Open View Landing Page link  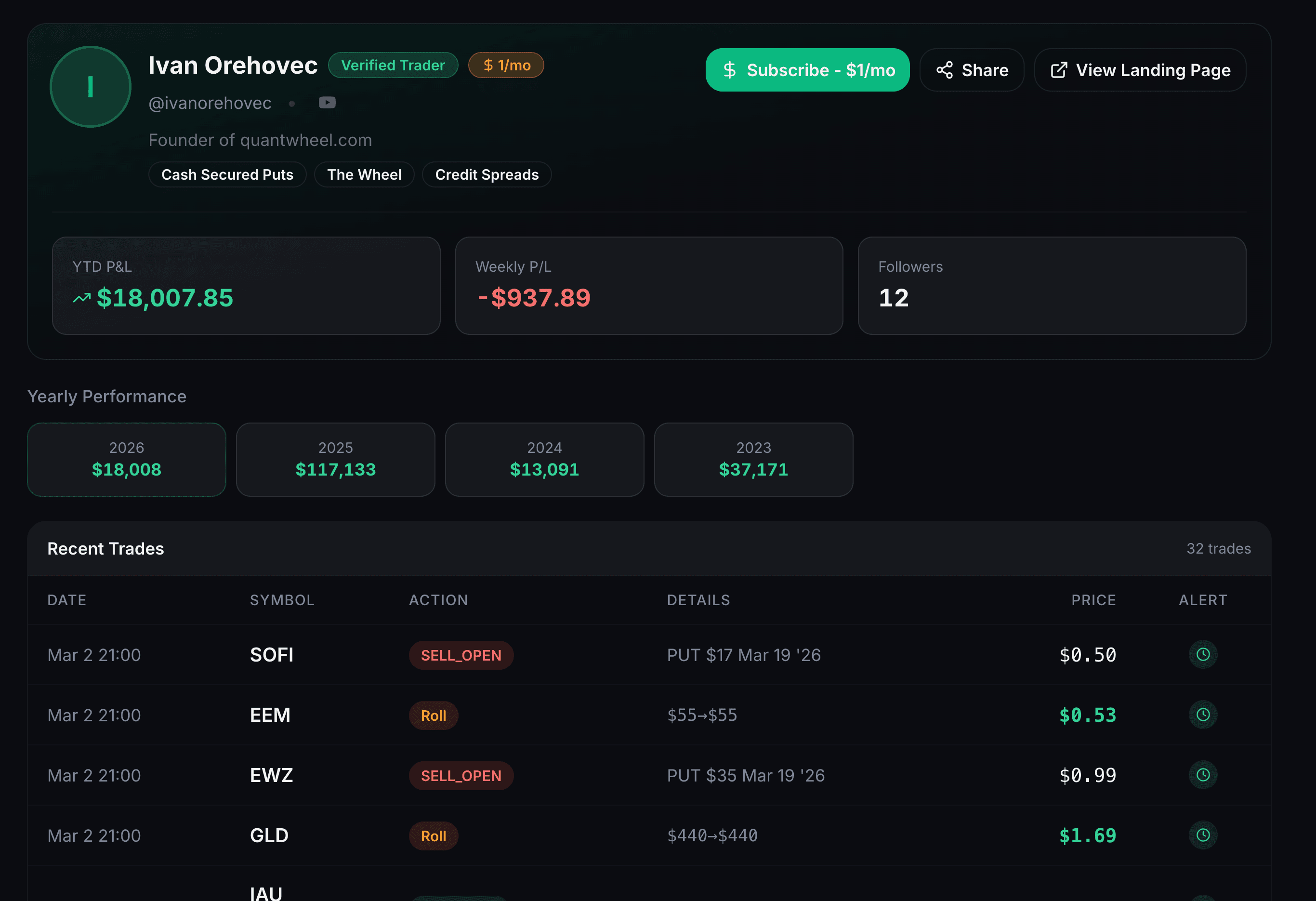click(x=1139, y=70)
